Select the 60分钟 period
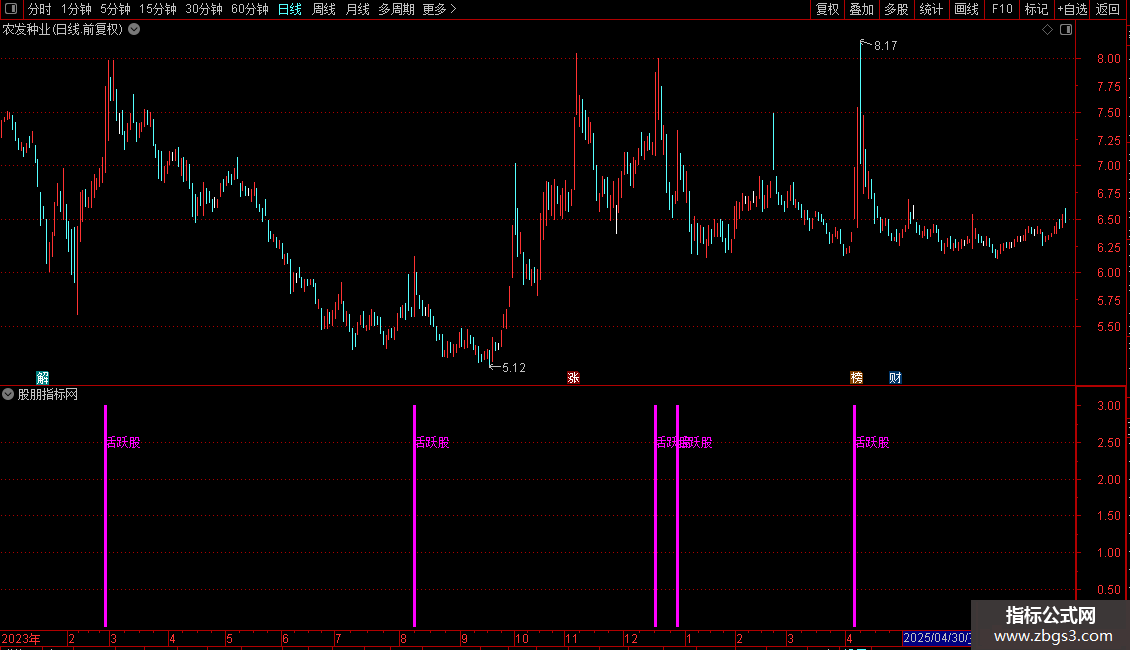 [249, 9]
